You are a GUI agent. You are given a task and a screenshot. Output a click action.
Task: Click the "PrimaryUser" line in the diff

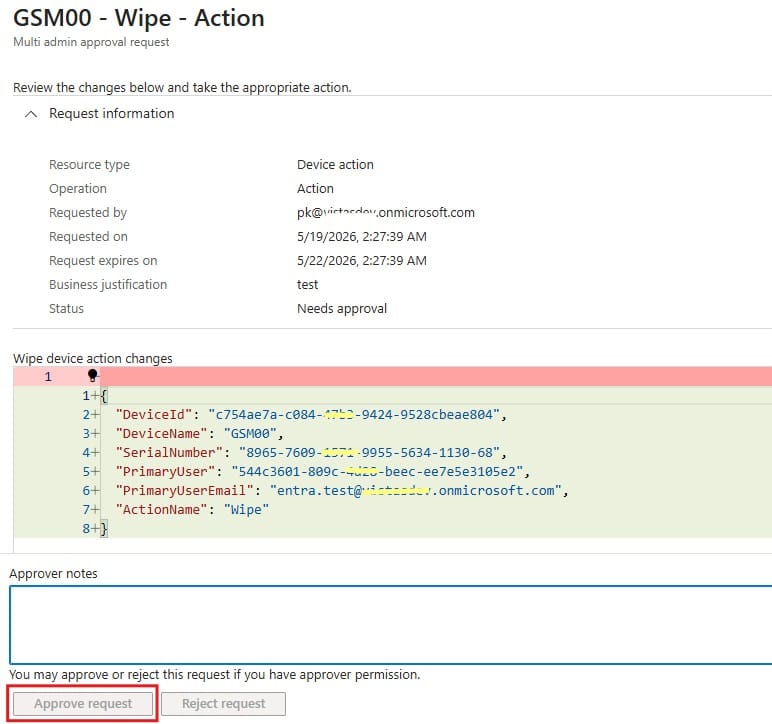click(322, 472)
